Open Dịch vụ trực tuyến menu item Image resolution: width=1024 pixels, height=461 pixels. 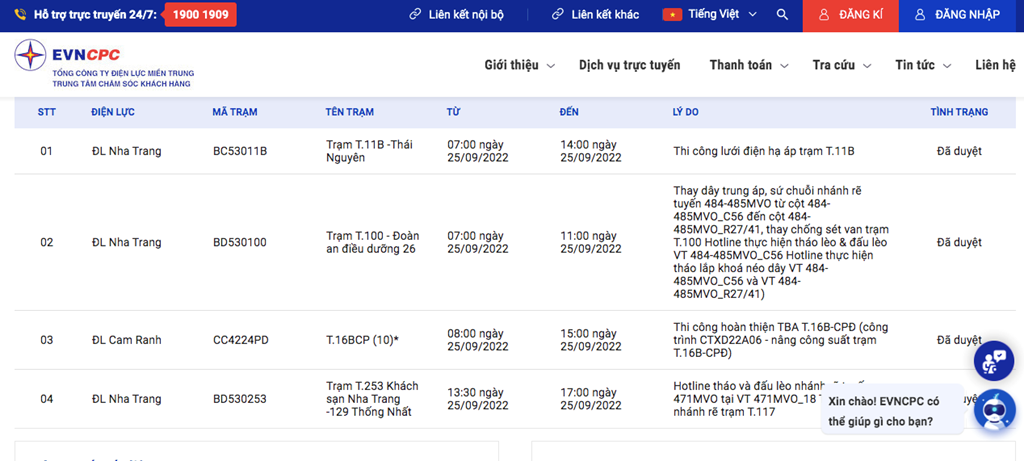(629, 65)
